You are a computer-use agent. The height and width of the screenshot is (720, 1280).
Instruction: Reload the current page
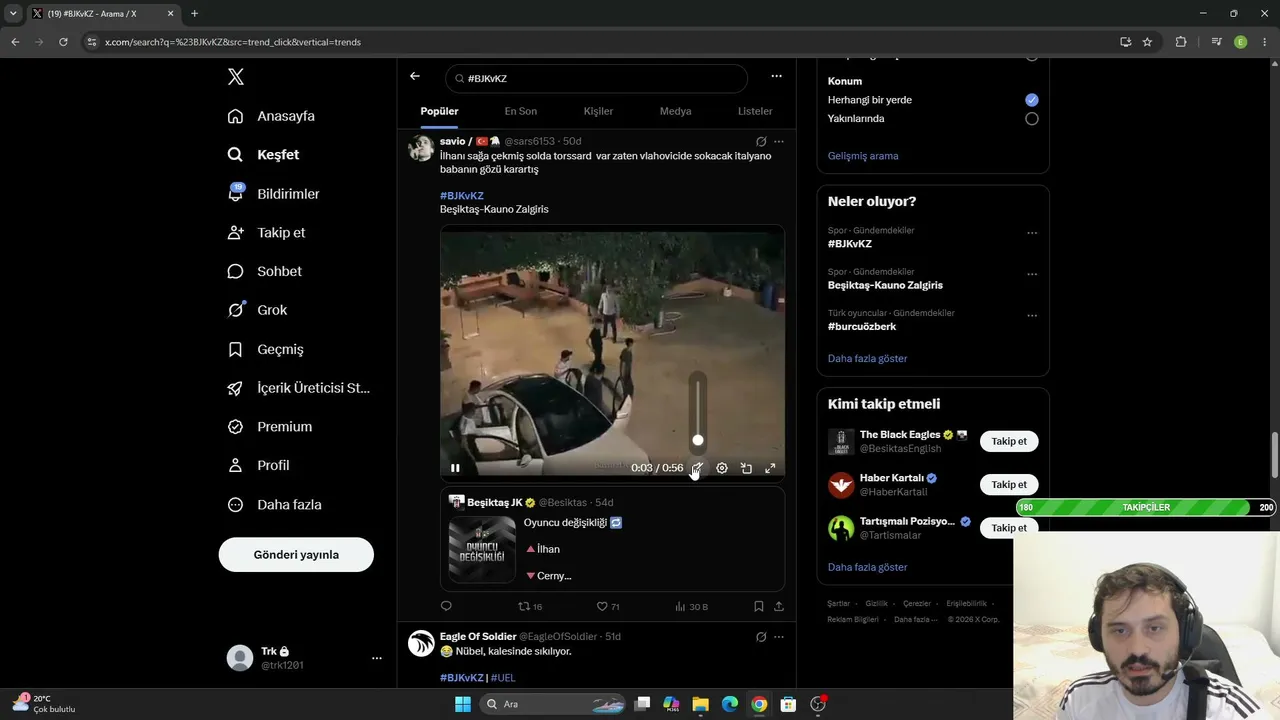[63, 42]
